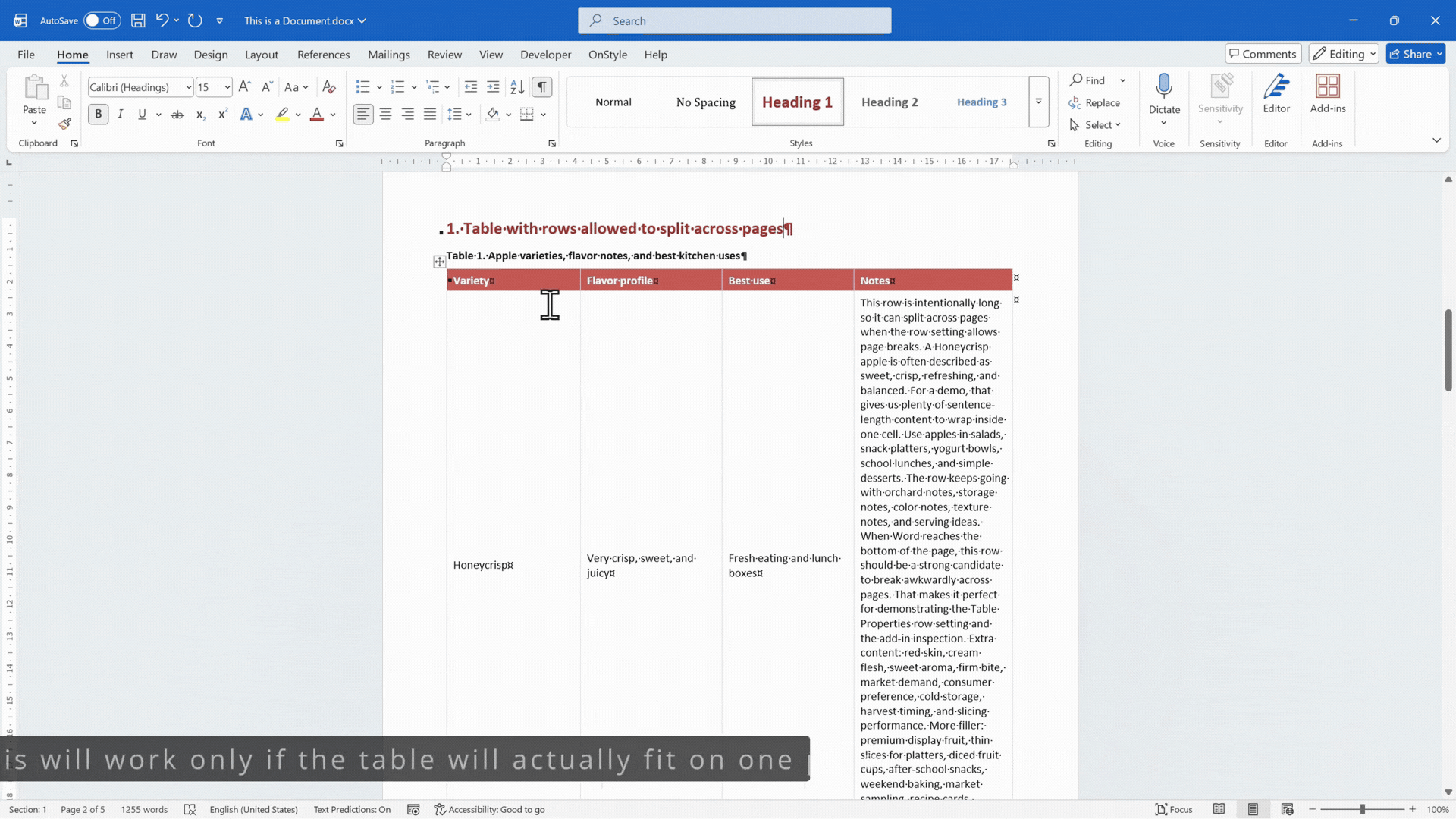The image size is (1456, 819).
Task: Decrease indent of paragraph
Action: point(470,87)
